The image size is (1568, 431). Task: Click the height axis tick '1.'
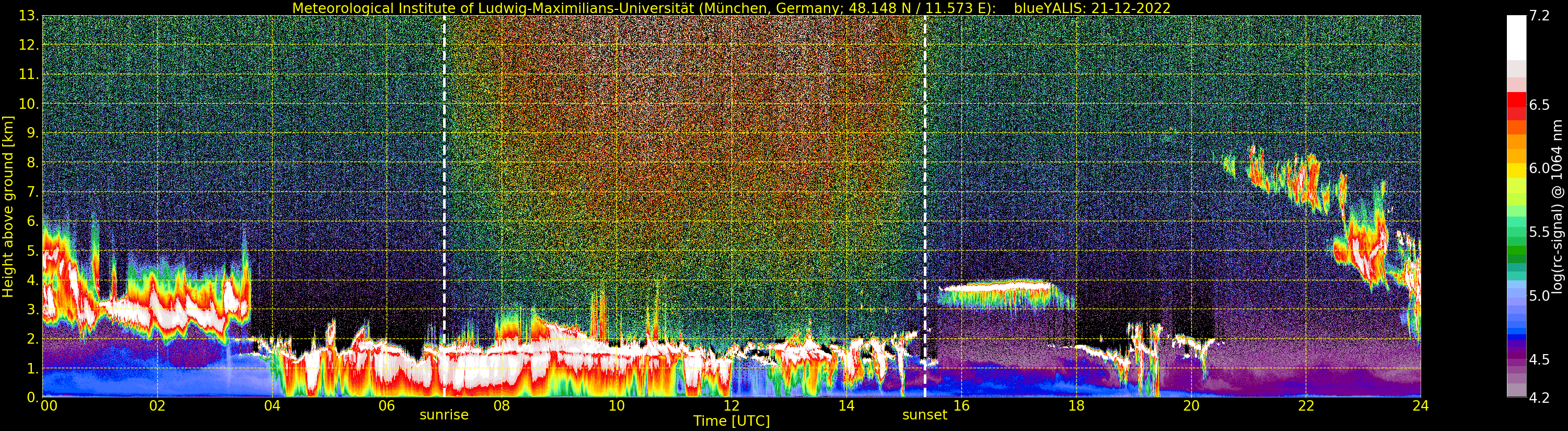point(32,368)
